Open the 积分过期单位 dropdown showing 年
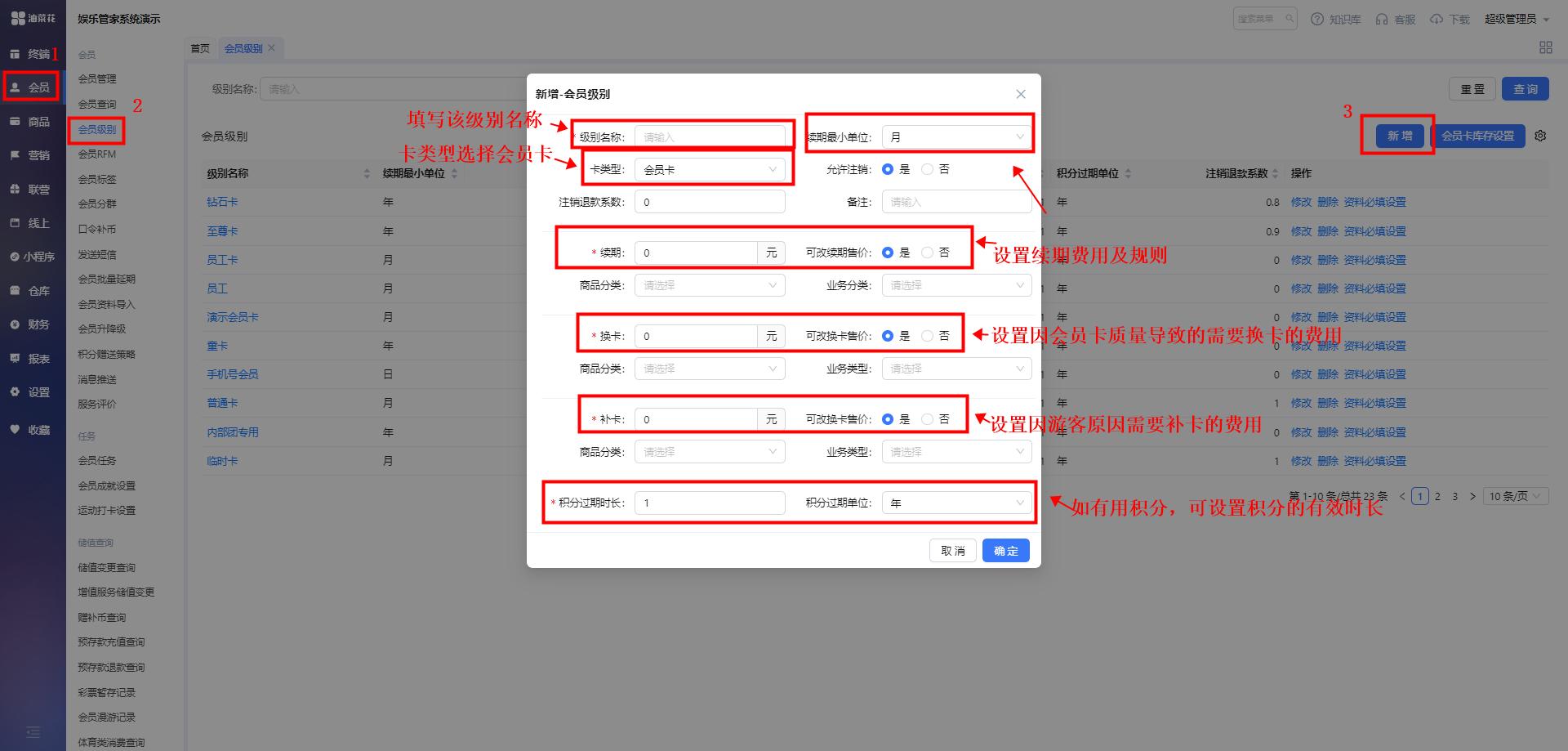Viewport: 1568px width, 751px height. point(956,503)
